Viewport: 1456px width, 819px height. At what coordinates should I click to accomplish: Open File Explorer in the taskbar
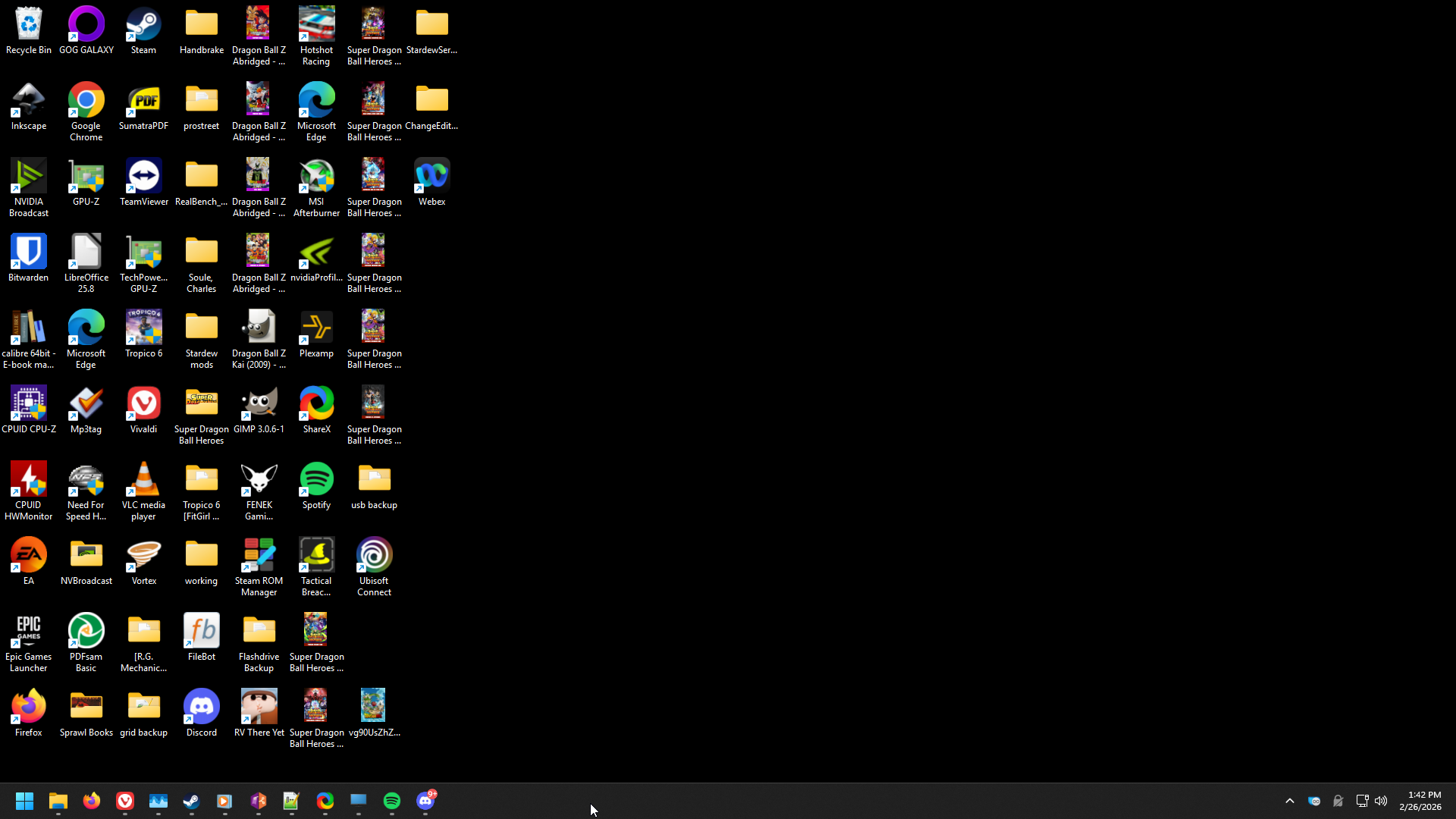(x=58, y=801)
